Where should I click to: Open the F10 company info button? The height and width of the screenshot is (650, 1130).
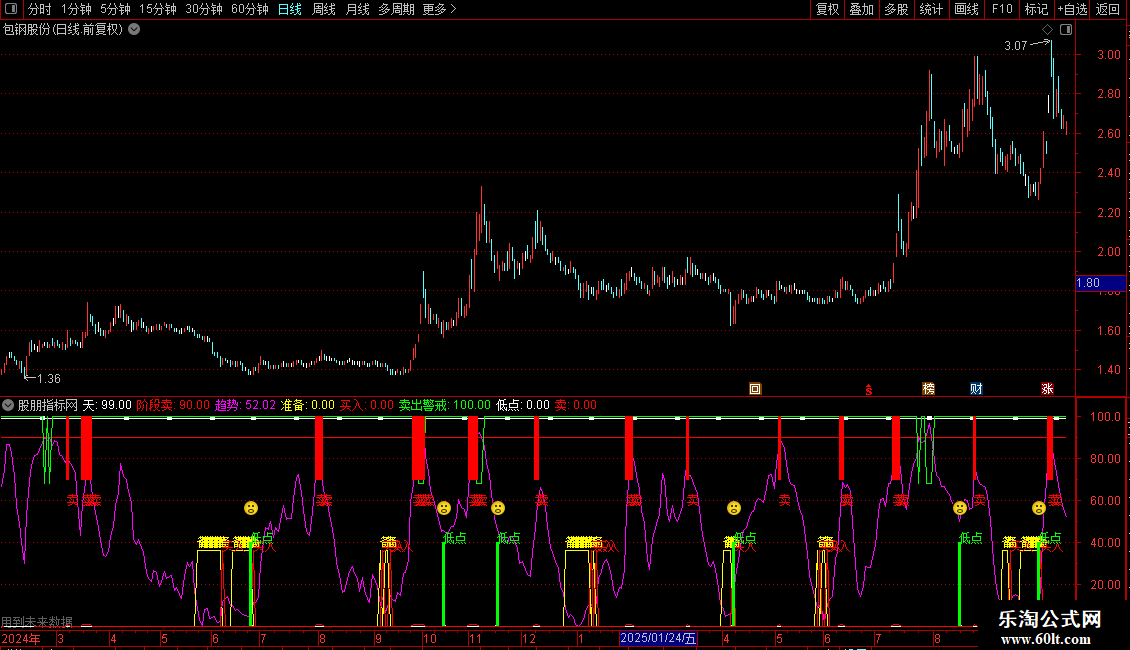click(1001, 9)
